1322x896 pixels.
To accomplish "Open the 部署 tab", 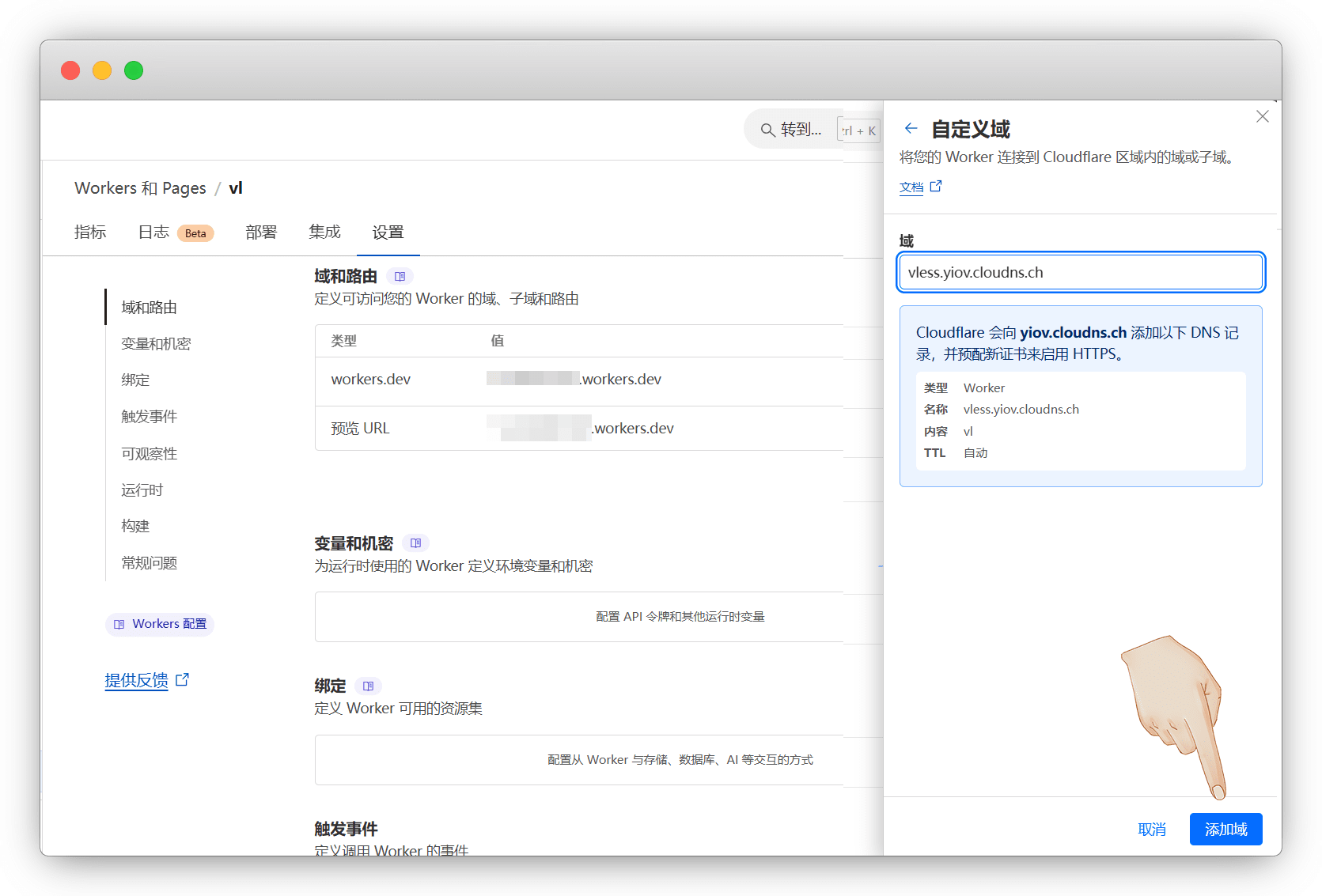I will click(x=261, y=232).
